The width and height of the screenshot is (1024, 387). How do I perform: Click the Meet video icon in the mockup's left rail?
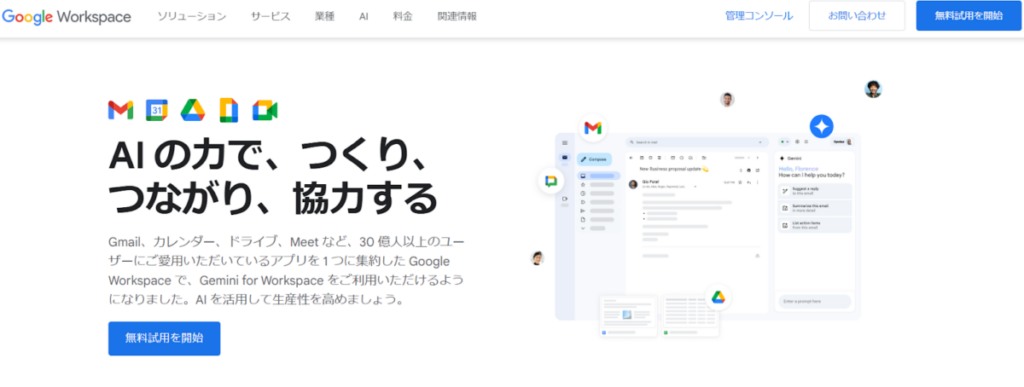(x=565, y=198)
